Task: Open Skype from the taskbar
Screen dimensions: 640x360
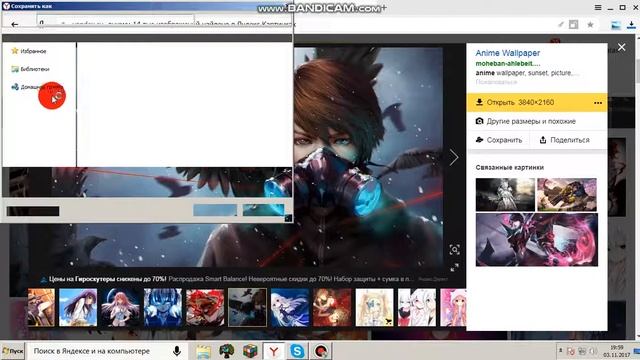Action: (298, 351)
